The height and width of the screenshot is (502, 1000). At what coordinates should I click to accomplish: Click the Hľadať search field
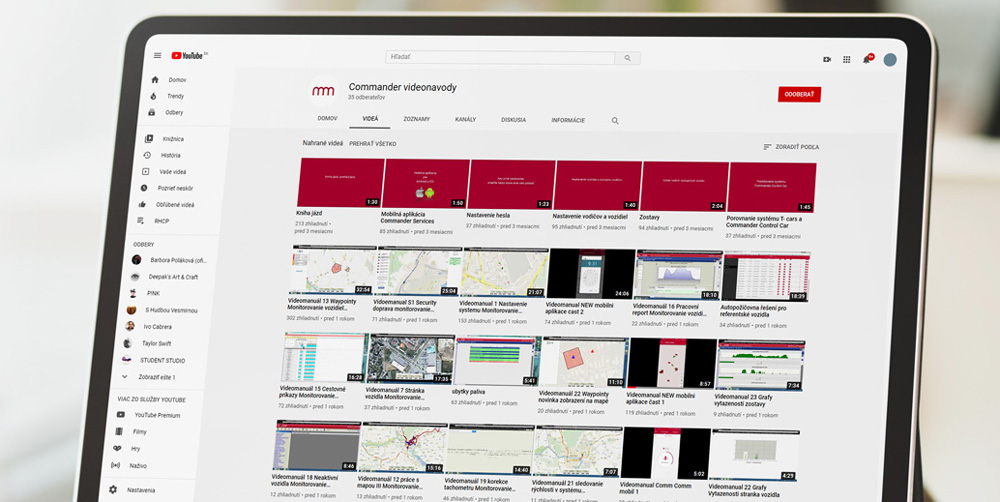501,57
